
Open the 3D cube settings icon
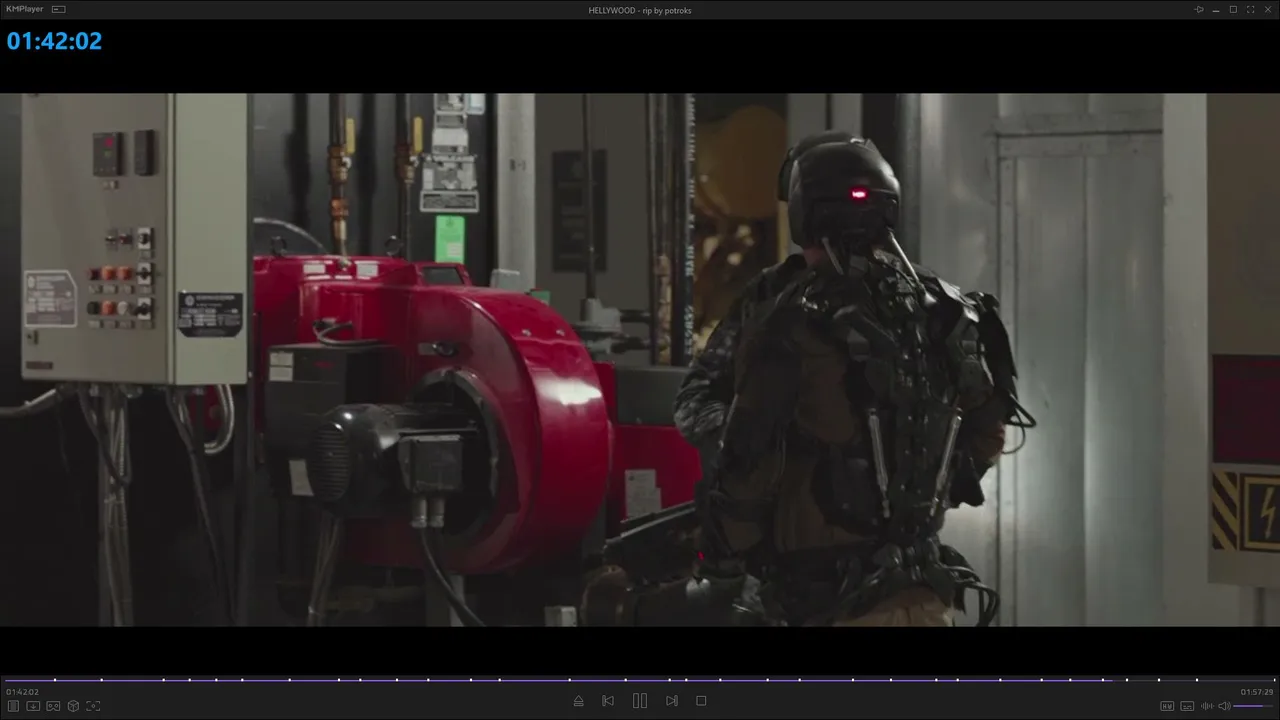click(73, 706)
